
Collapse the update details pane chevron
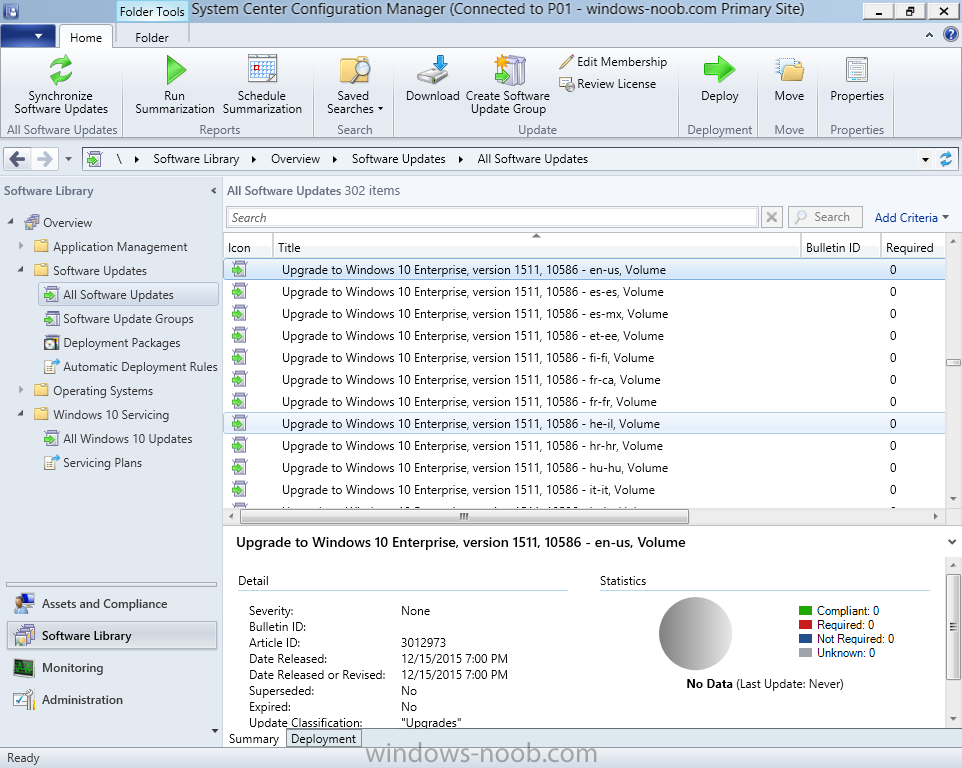(x=952, y=542)
